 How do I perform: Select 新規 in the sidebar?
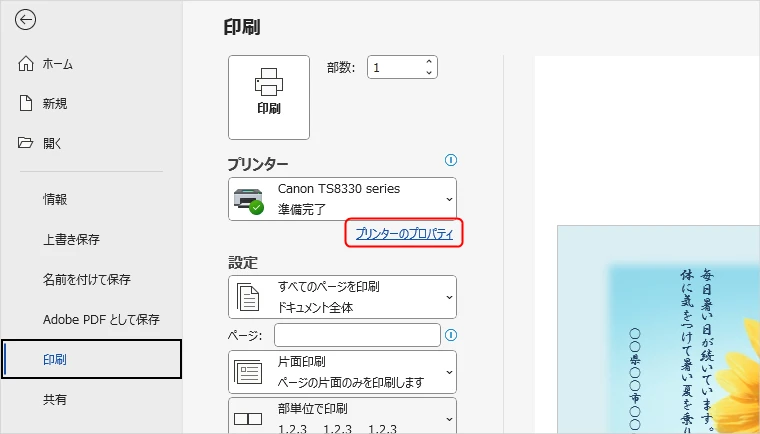click(55, 103)
